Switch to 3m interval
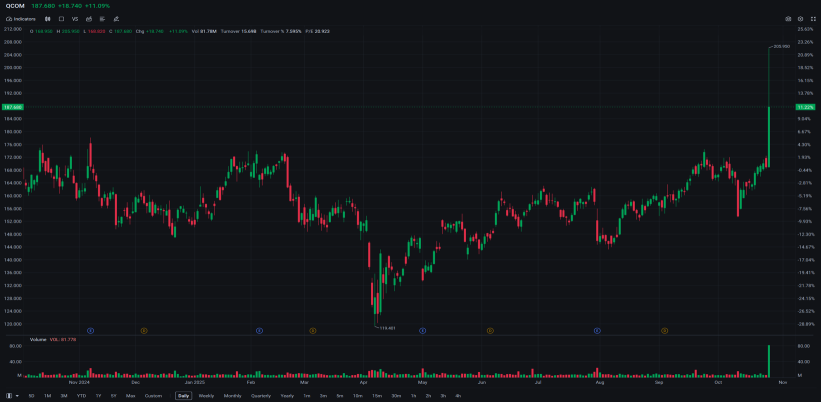This screenshot has width=821, height=402. pyautogui.click(x=324, y=396)
